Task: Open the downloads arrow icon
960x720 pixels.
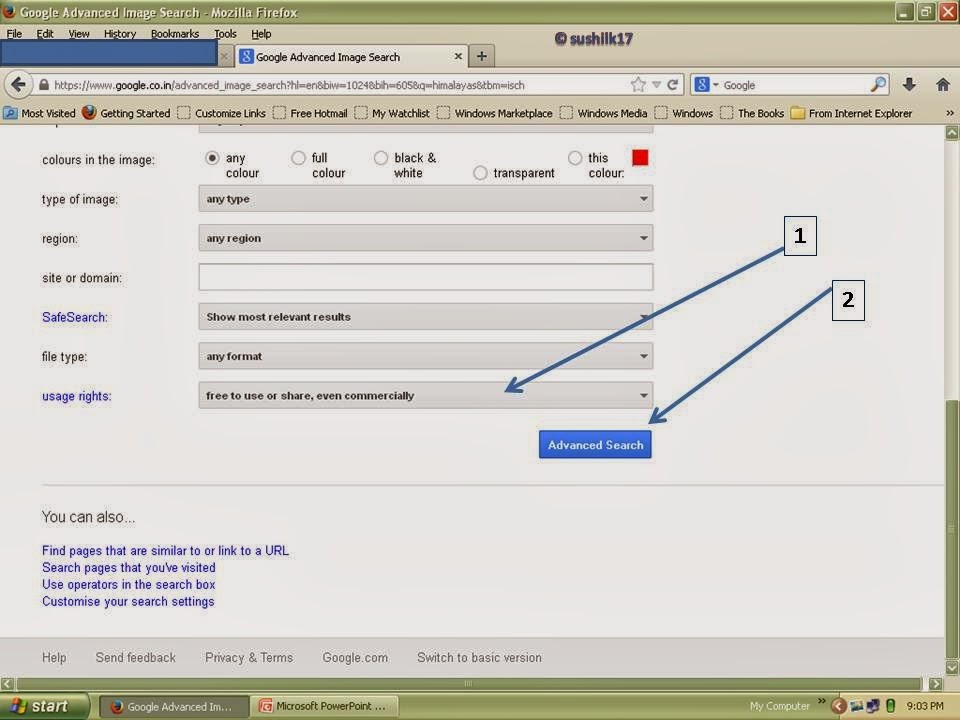Action: (909, 85)
